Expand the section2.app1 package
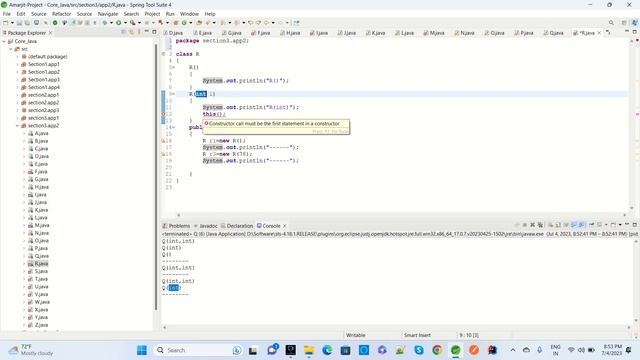640x360 pixels. pos(17,95)
